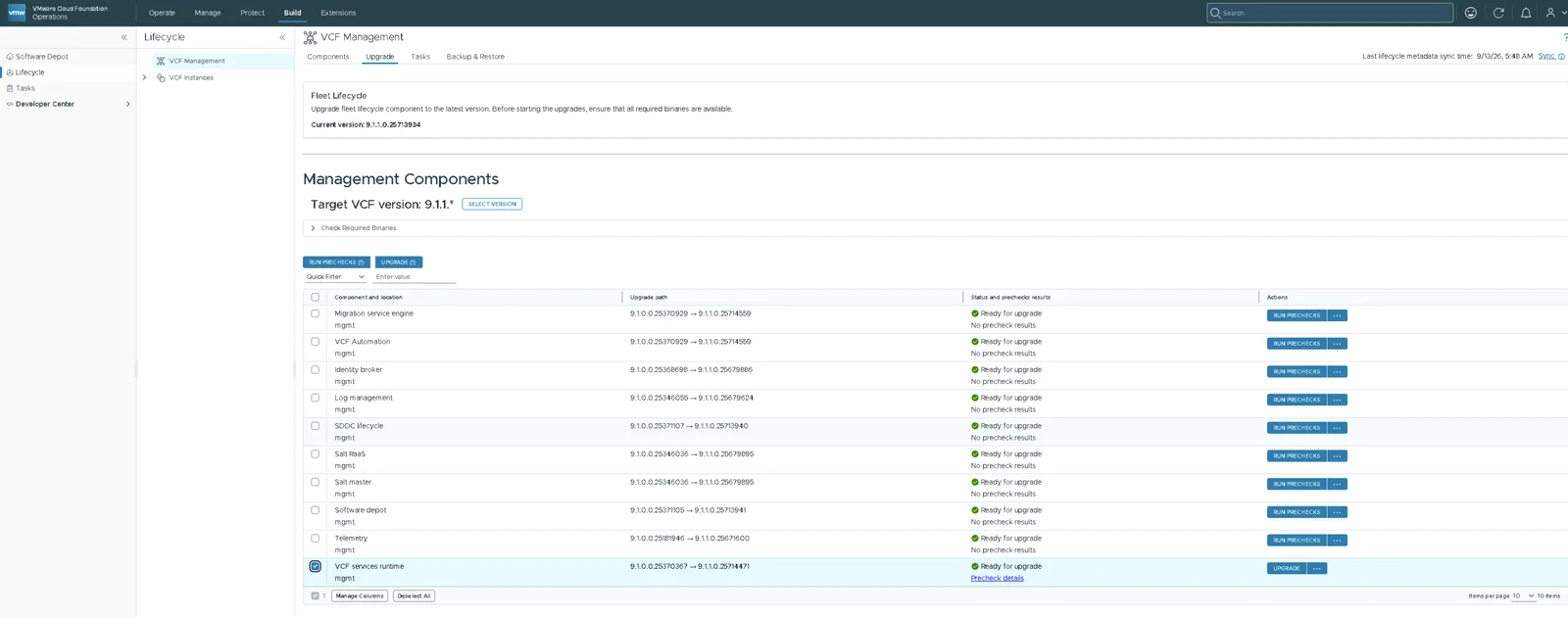Open the Extensions menu
This screenshot has height=617, width=1568.
(338, 13)
